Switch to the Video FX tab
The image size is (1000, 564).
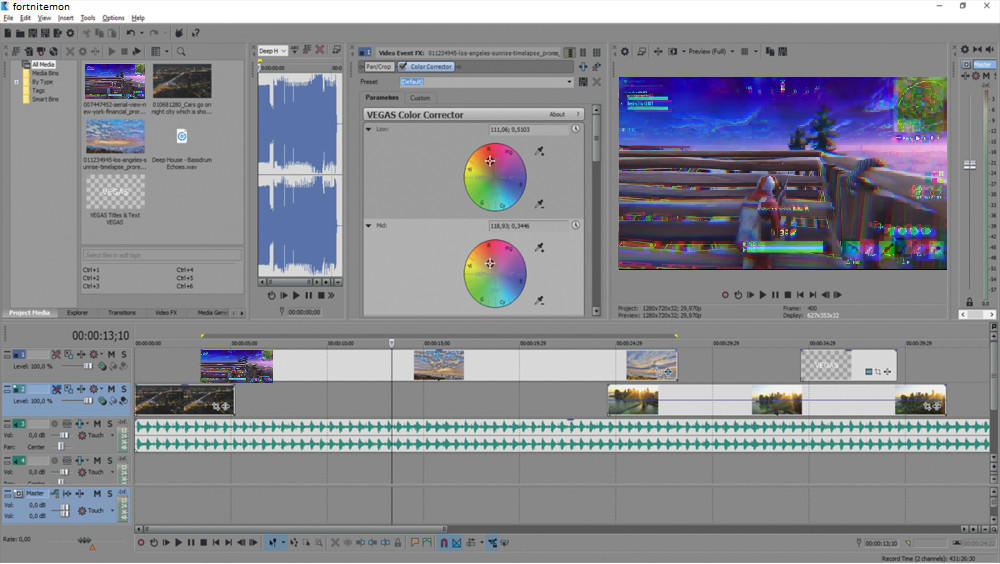click(166, 313)
